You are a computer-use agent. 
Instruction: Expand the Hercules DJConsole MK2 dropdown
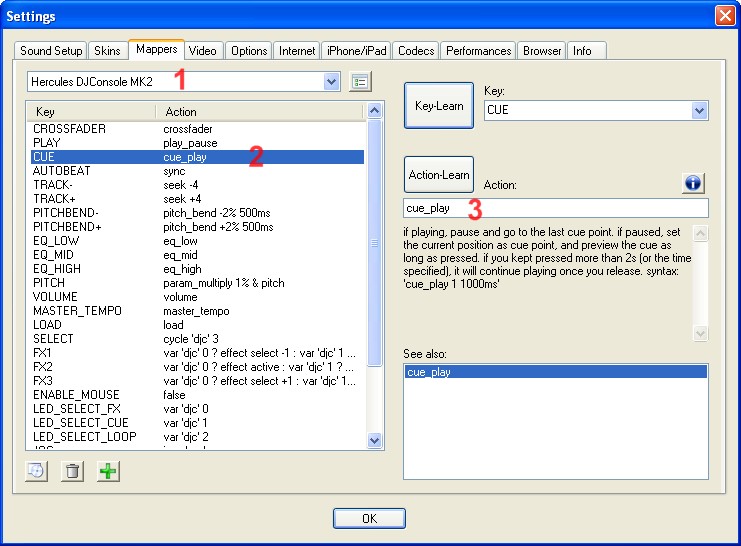click(x=332, y=81)
